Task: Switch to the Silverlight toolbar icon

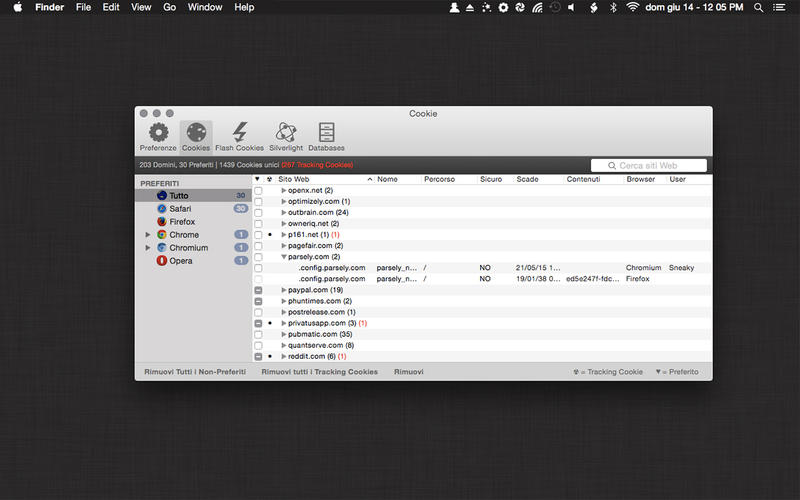Action: (286, 137)
